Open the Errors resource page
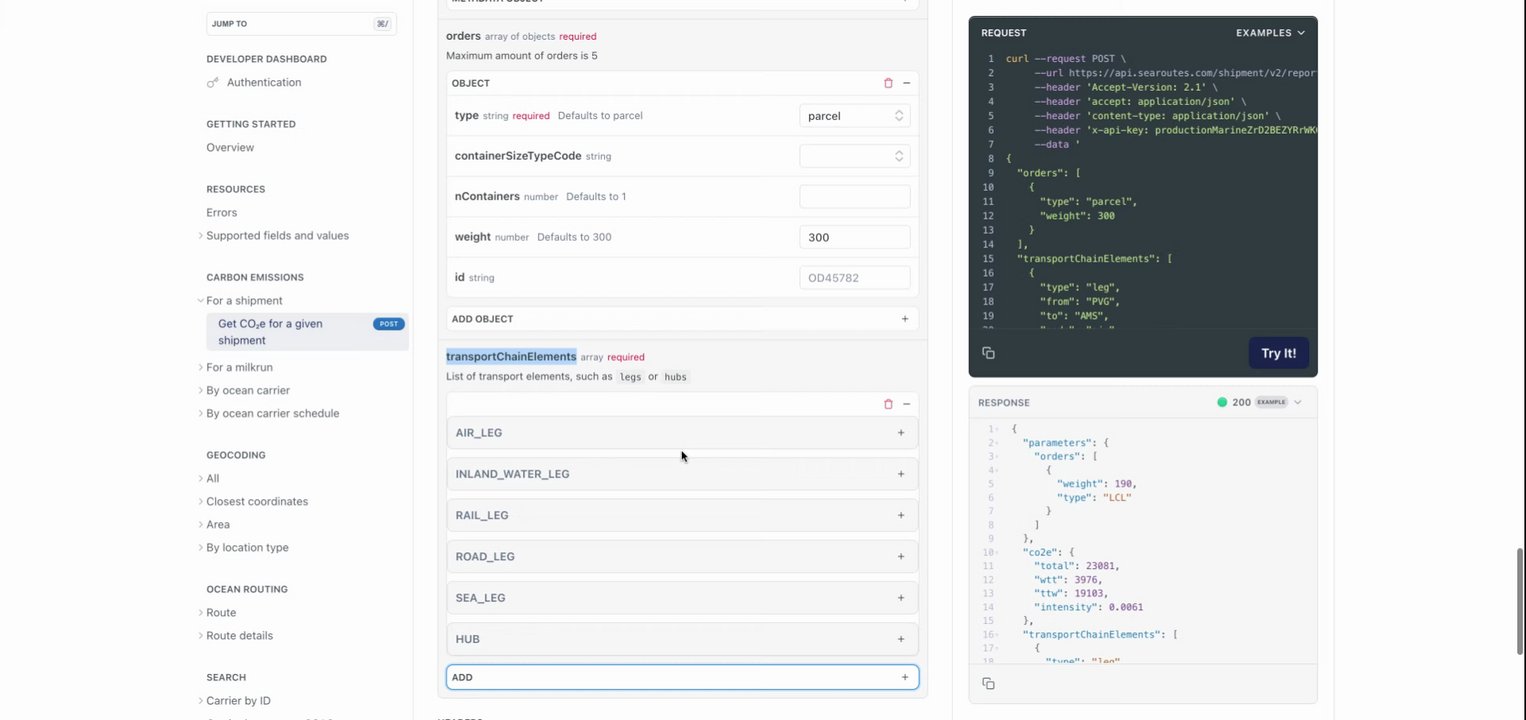 point(222,212)
